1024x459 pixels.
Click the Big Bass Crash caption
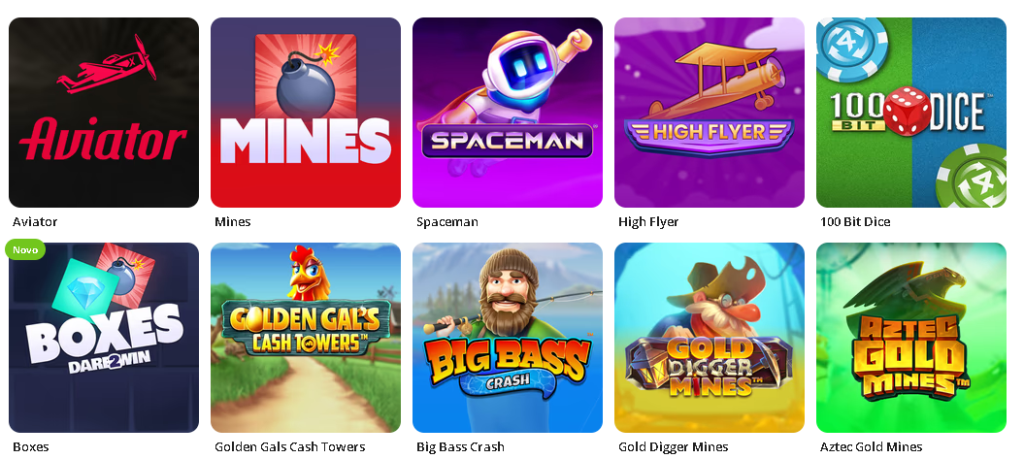coord(460,447)
